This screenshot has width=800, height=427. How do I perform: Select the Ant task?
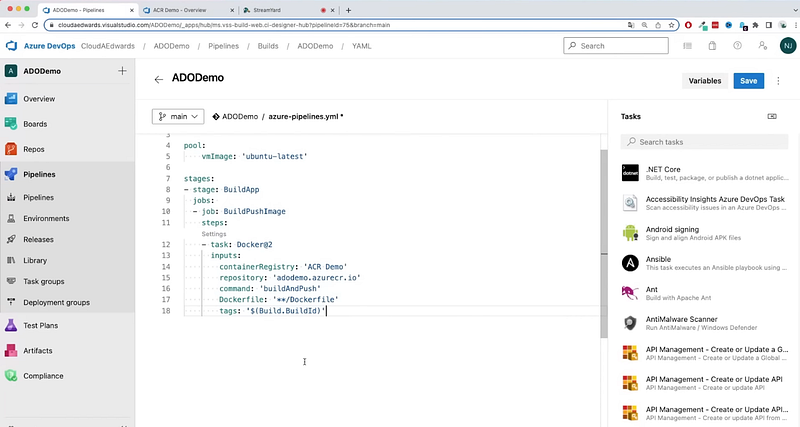(x=705, y=293)
